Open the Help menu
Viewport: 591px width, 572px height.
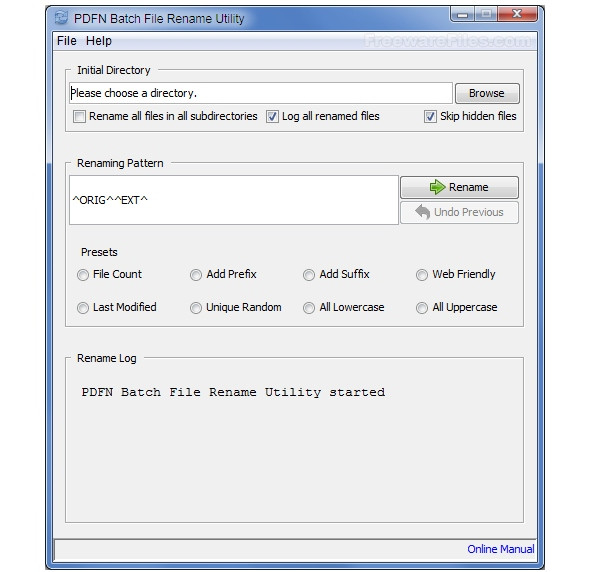click(x=99, y=41)
